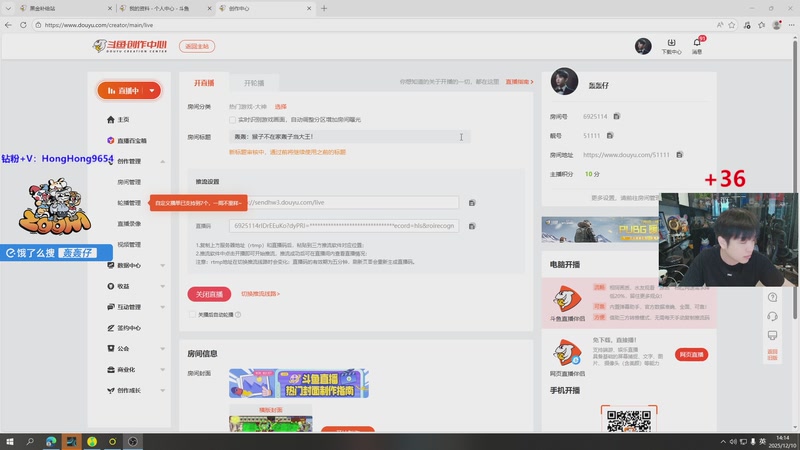Copy the rtmp push address

(x=472, y=202)
